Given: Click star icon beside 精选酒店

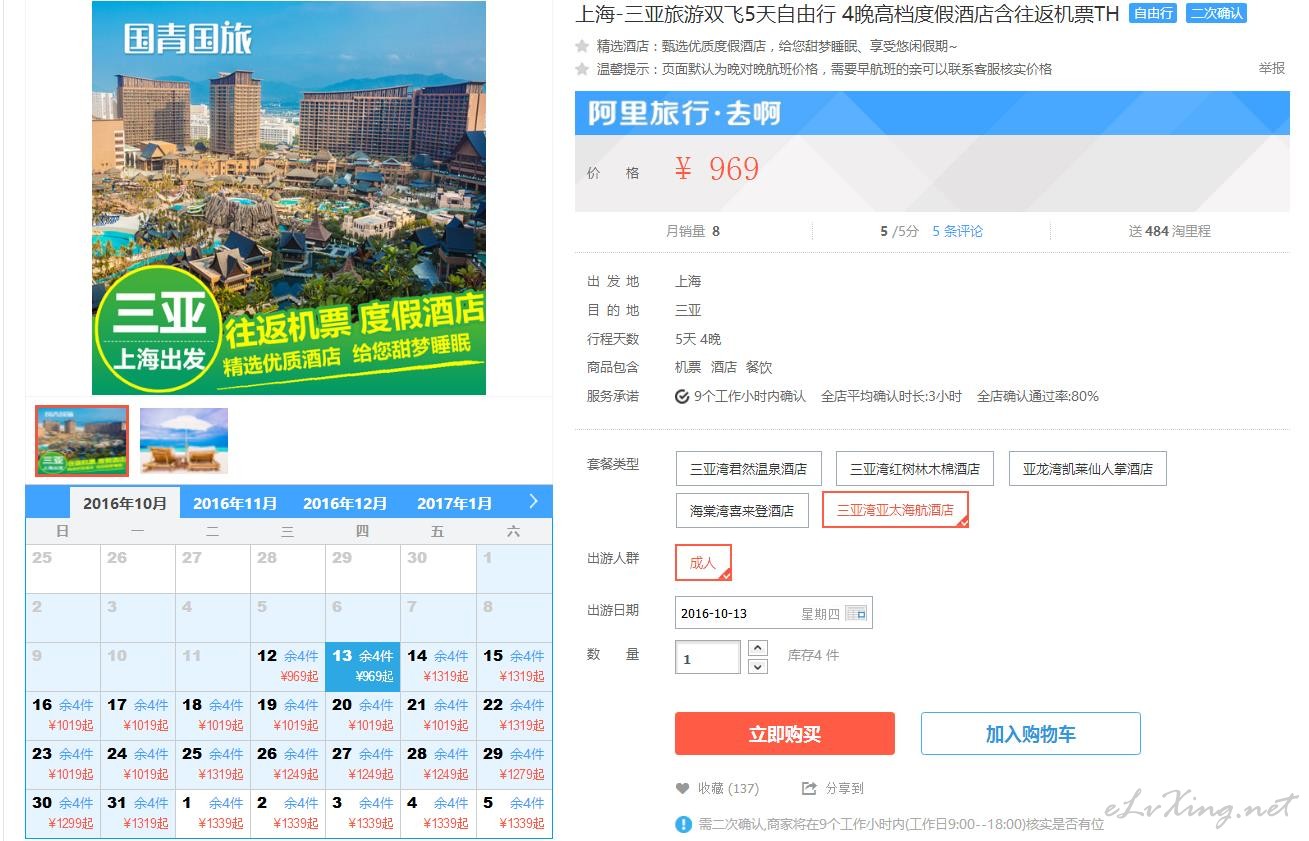Looking at the screenshot, I should (582, 46).
